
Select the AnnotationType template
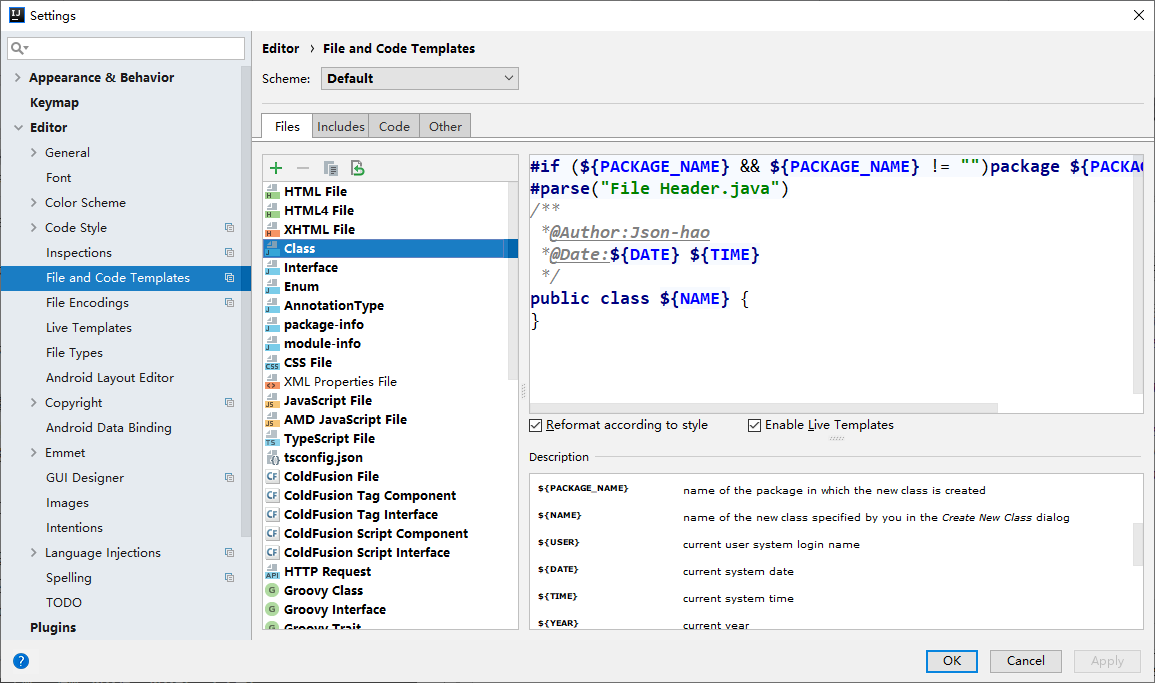(334, 306)
